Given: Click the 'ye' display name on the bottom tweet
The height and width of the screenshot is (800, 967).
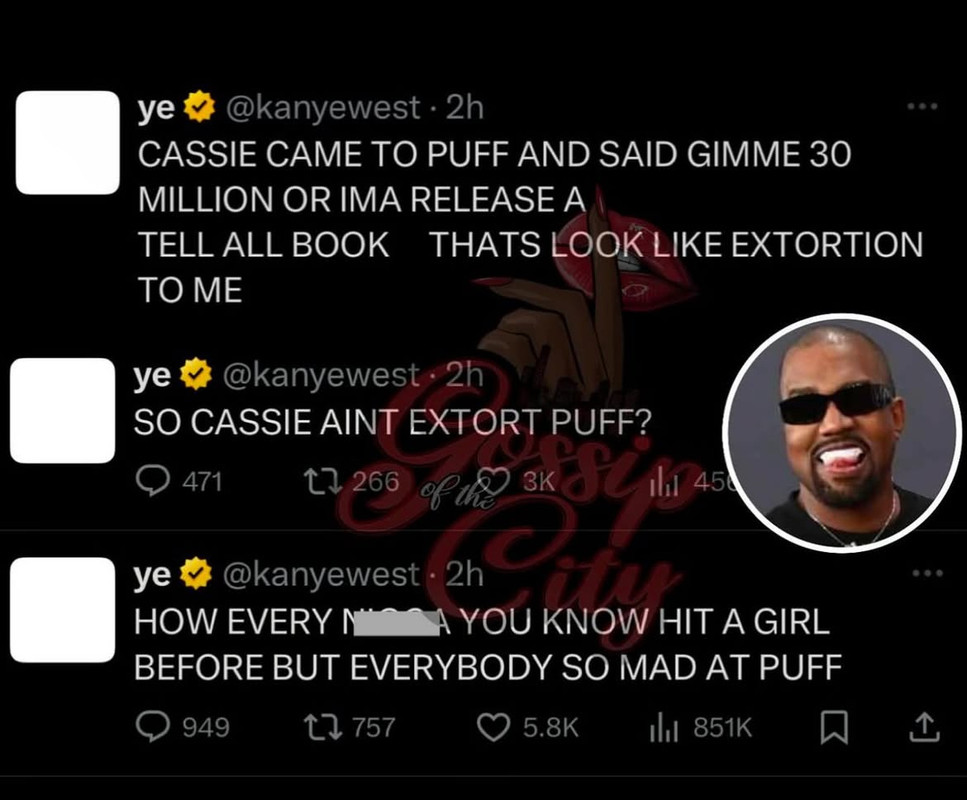Looking at the screenshot, I should point(152,574).
